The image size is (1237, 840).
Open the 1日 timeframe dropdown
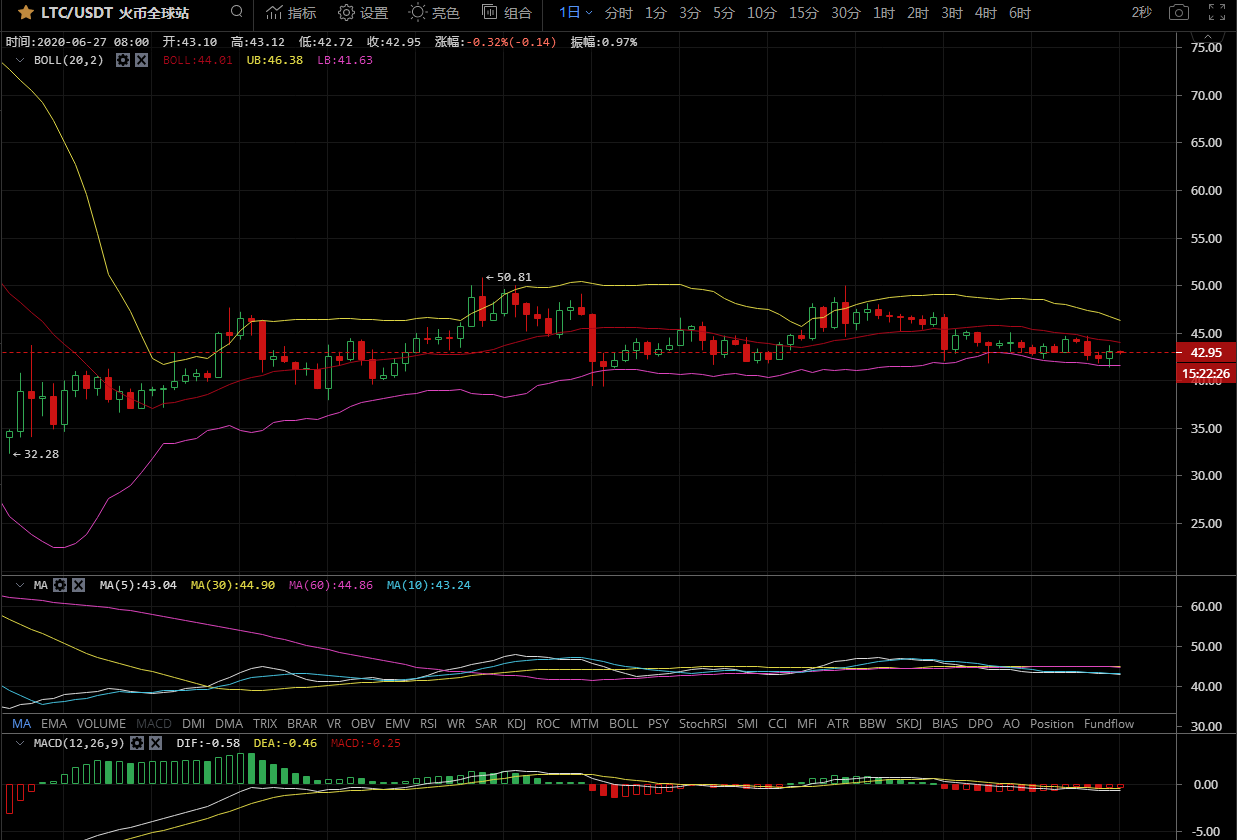(575, 13)
